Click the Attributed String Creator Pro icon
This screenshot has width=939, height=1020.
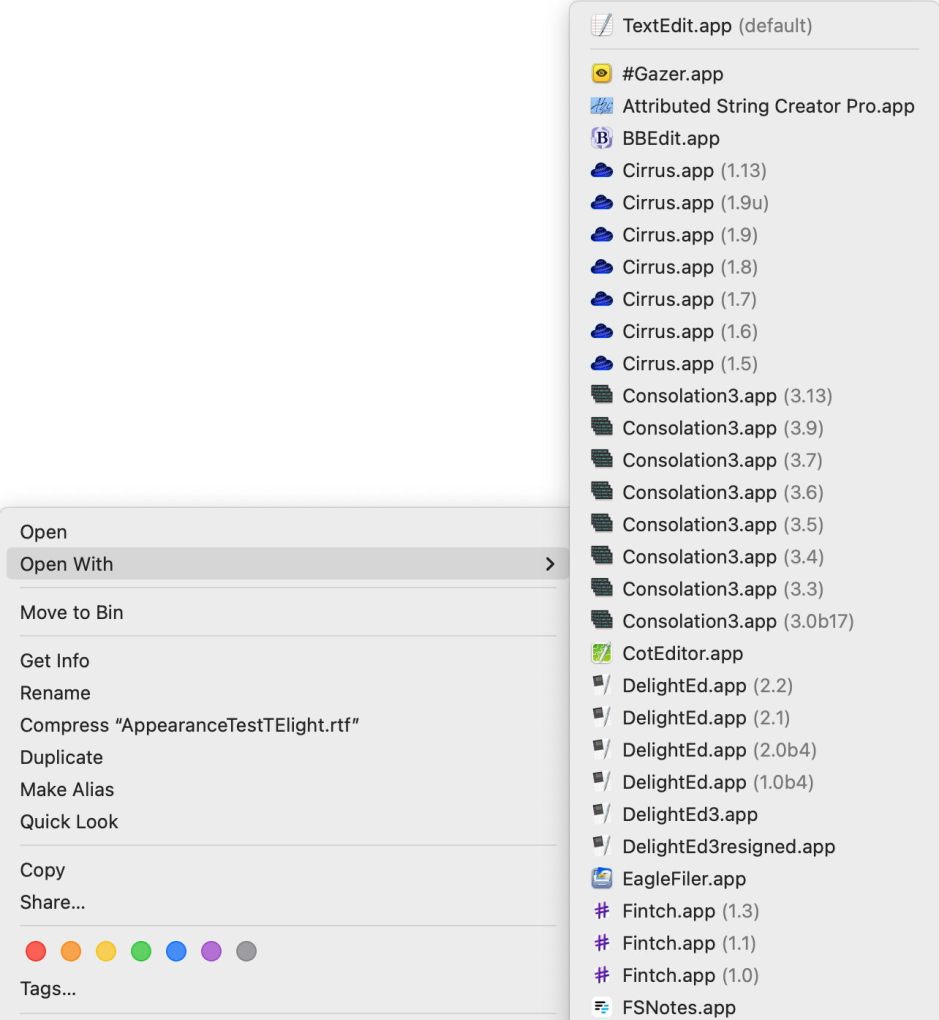[601, 106]
